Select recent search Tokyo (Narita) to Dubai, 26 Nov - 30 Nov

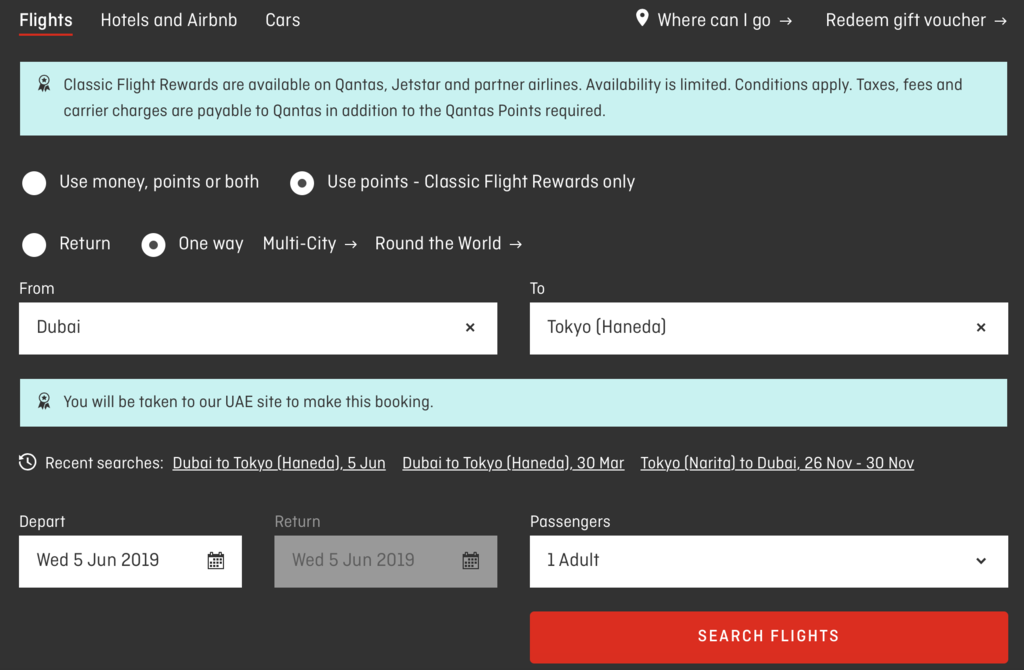click(777, 463)
